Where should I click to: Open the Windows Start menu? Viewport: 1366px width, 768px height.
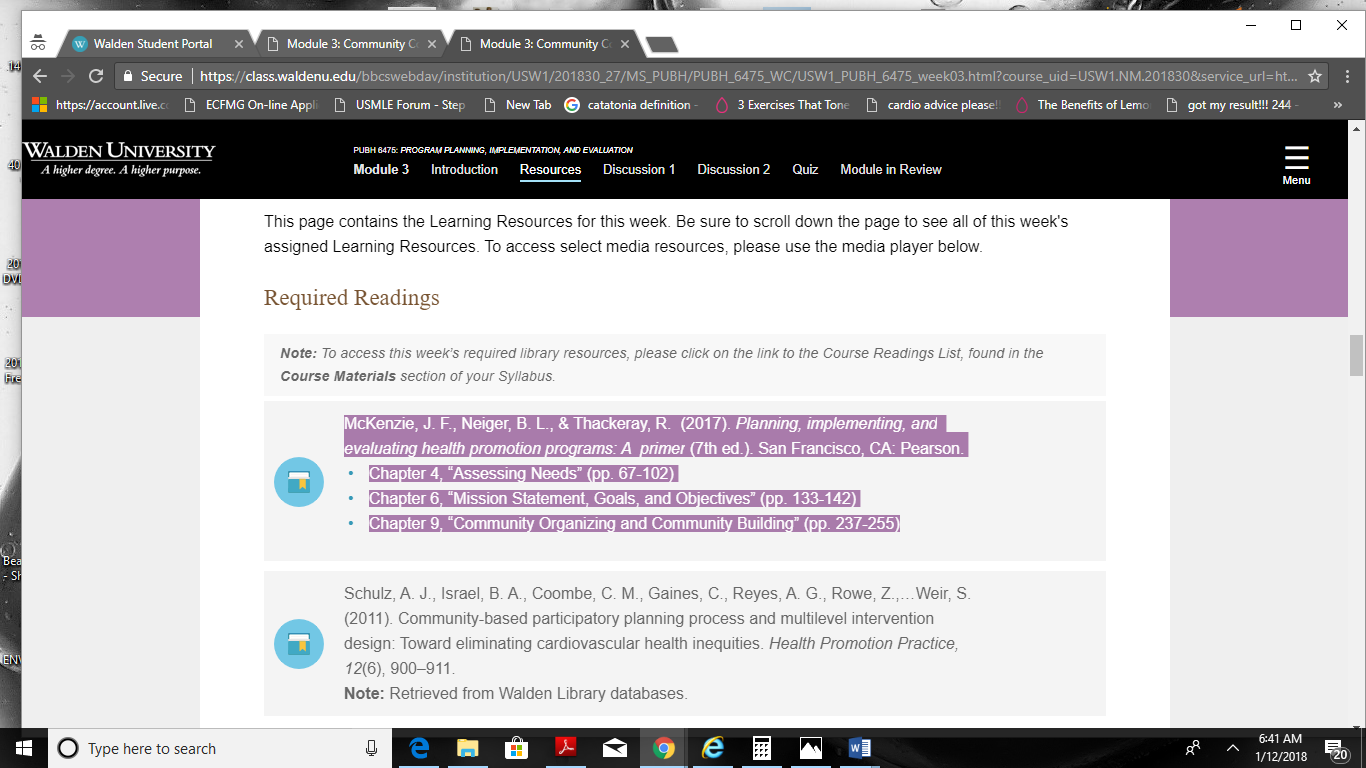23,748
